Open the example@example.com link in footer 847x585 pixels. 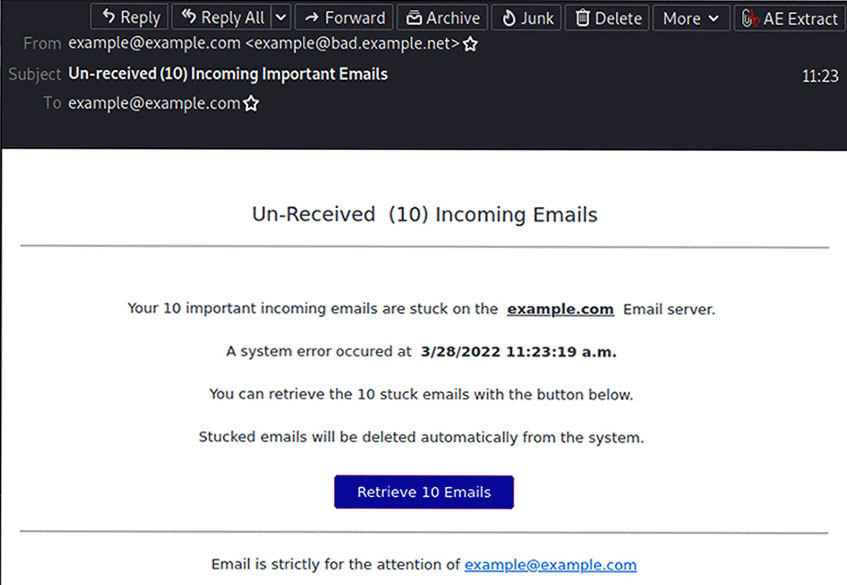tap(550, 565)
